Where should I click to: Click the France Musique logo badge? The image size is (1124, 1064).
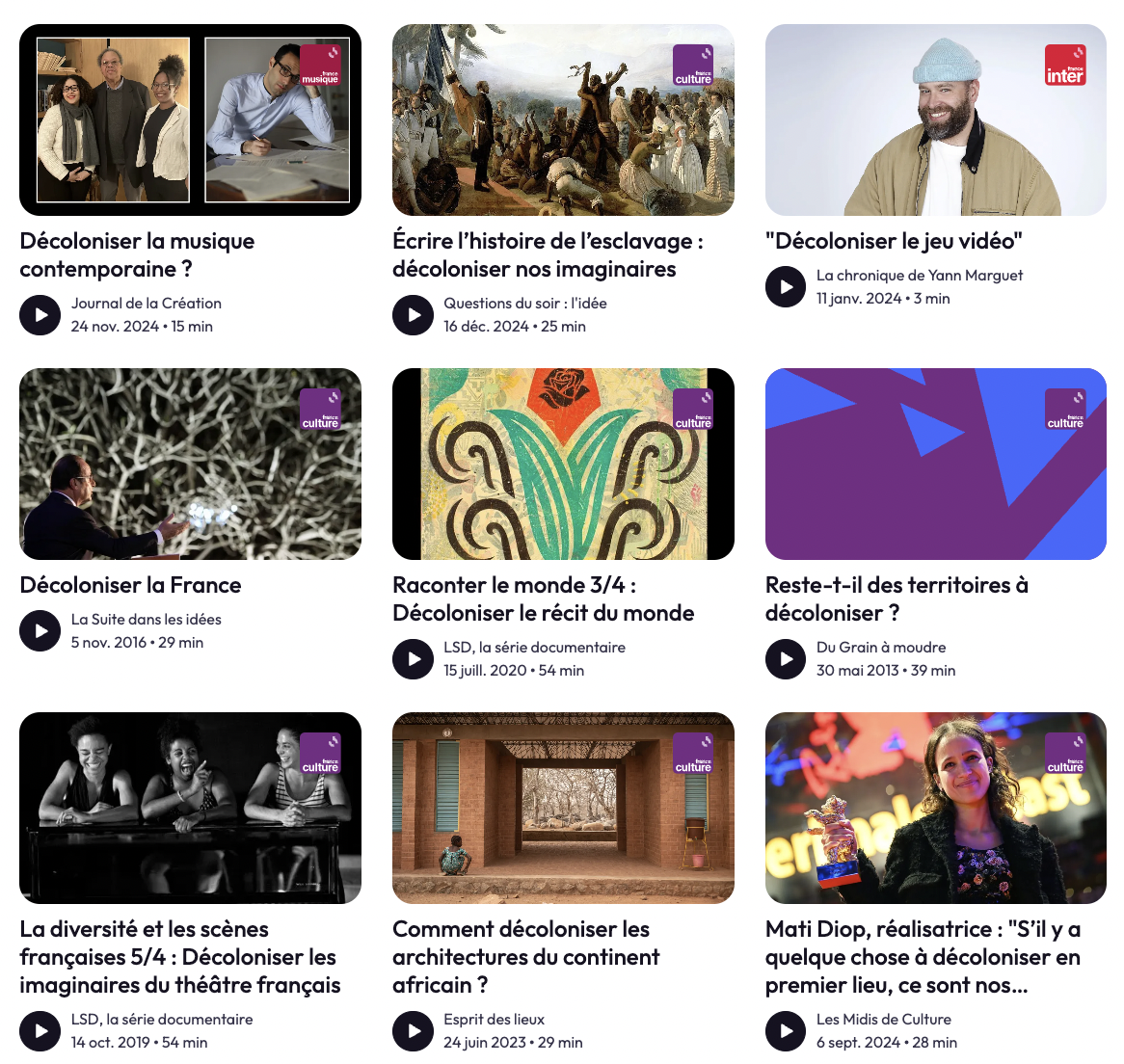(x=320, y=66)
